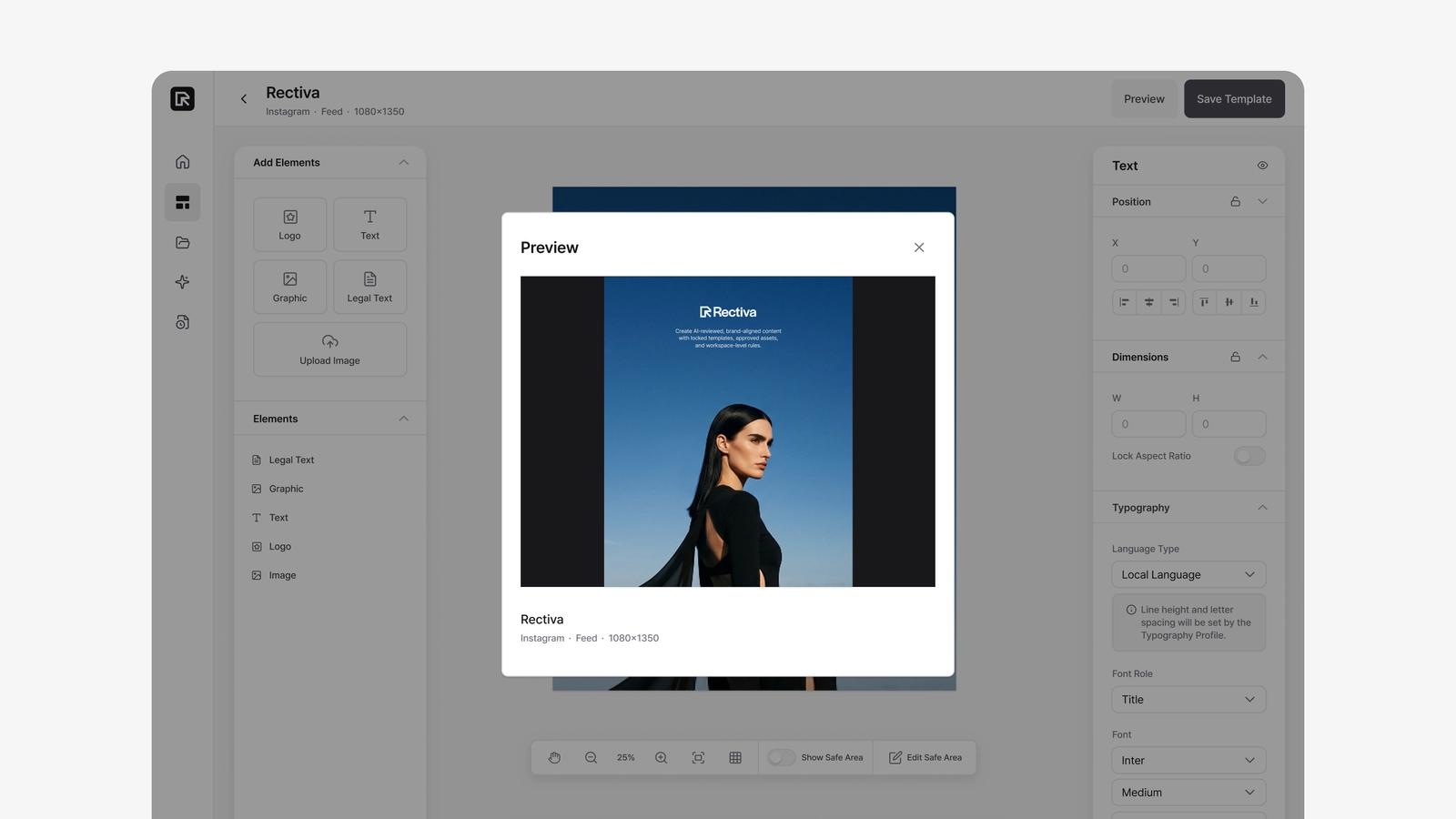Click the zoom out magnifier
Screen dimensions: 1456x819
(591, 757)
